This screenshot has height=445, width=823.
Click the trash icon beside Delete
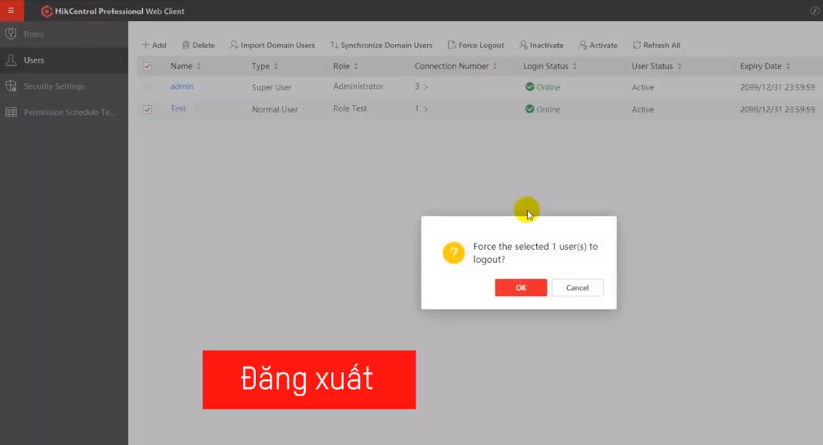(x=186, y=45)
